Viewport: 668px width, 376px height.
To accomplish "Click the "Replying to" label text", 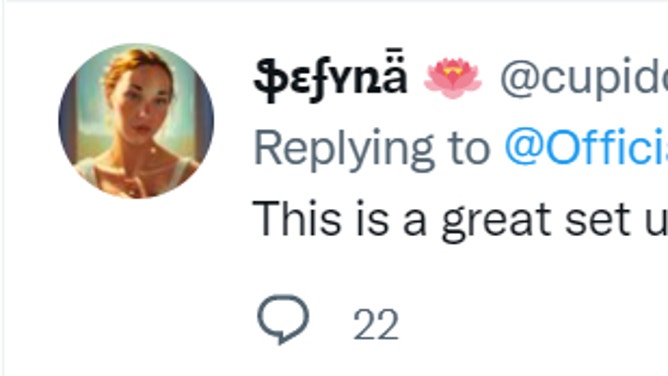I will (372, 150).
